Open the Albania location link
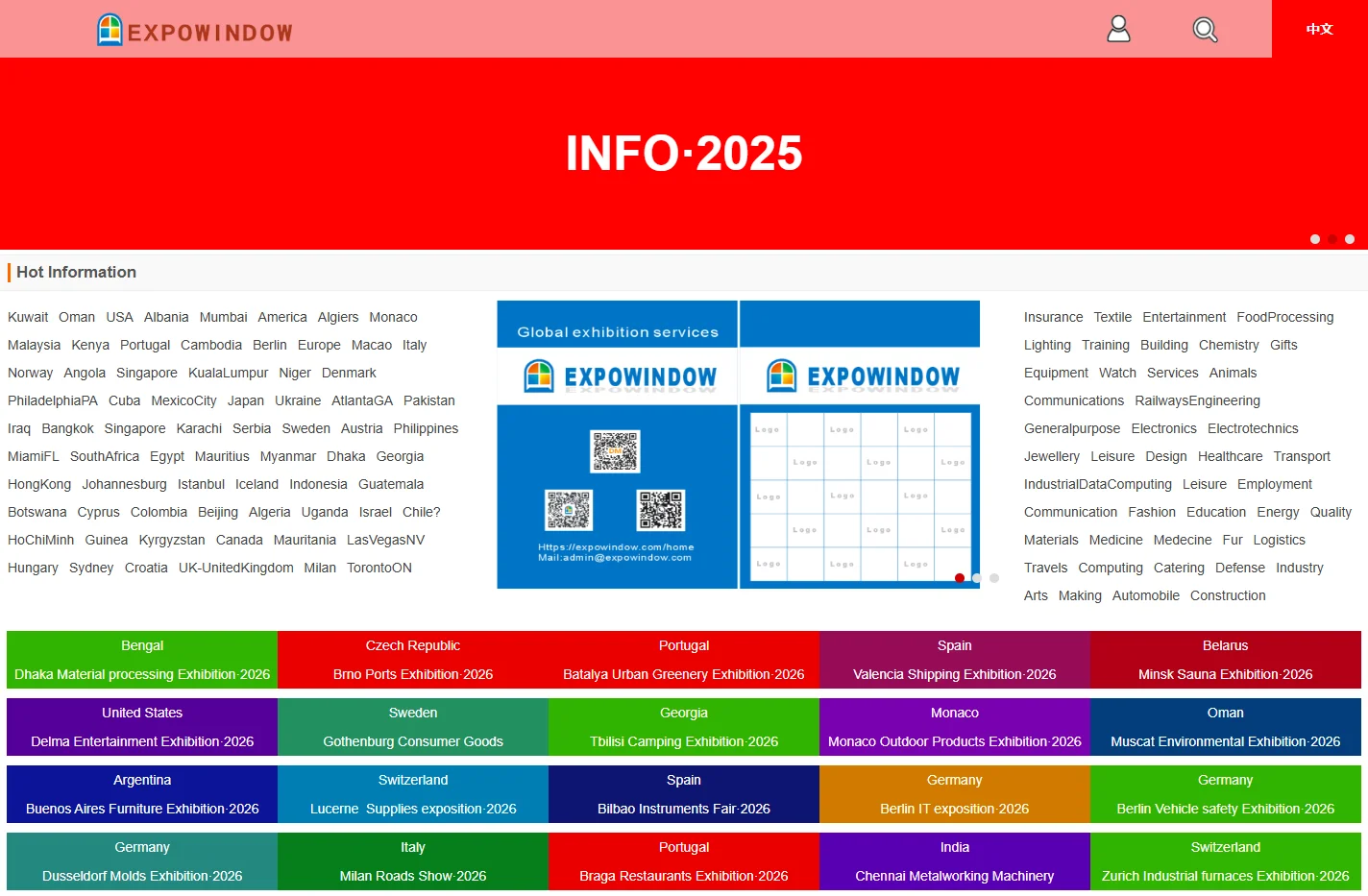Screen dimensions: 1368x896 point(166,317)
